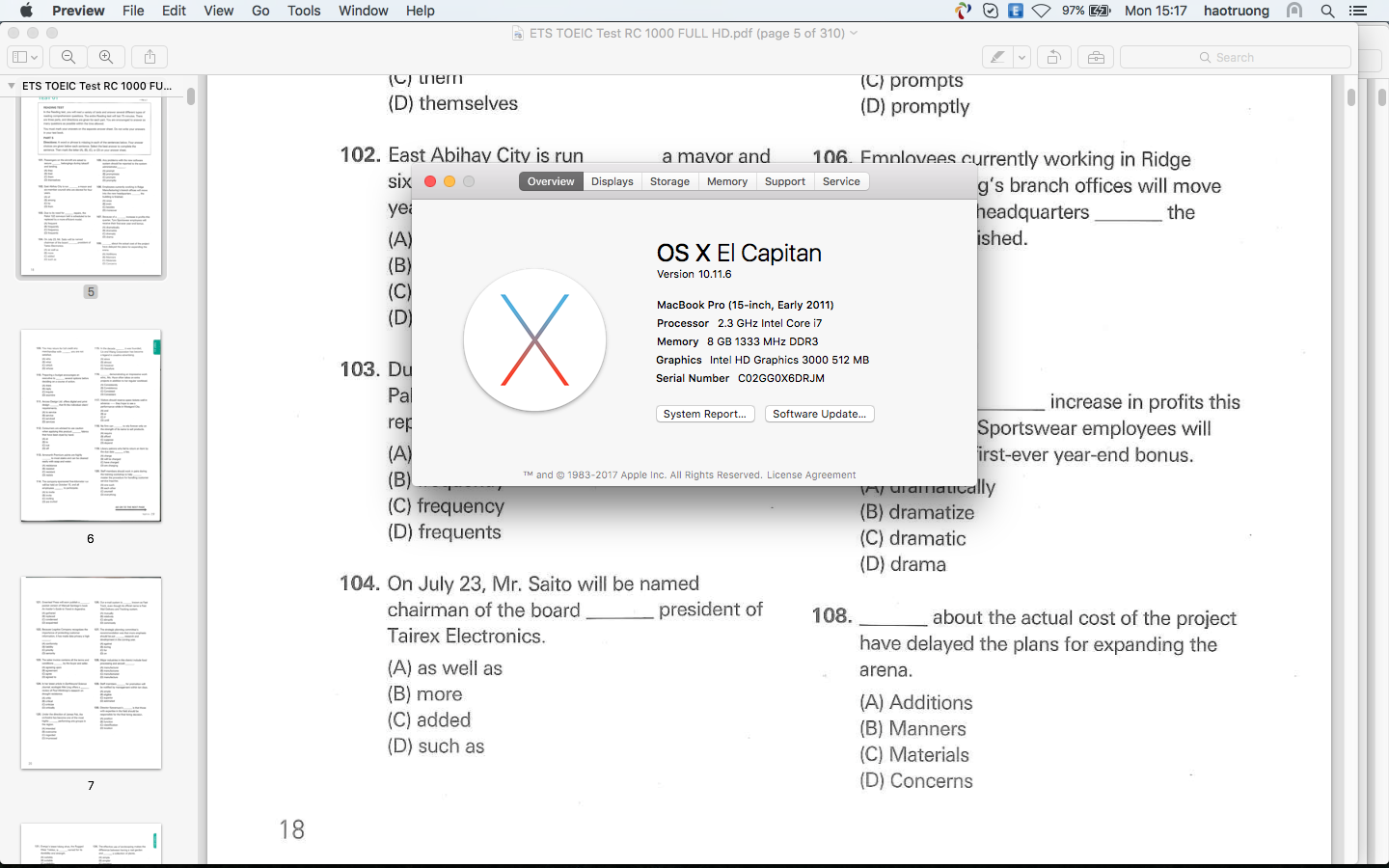Open the Go menu
This screenshot has width=1389, height=868.
tap(260, 11)
